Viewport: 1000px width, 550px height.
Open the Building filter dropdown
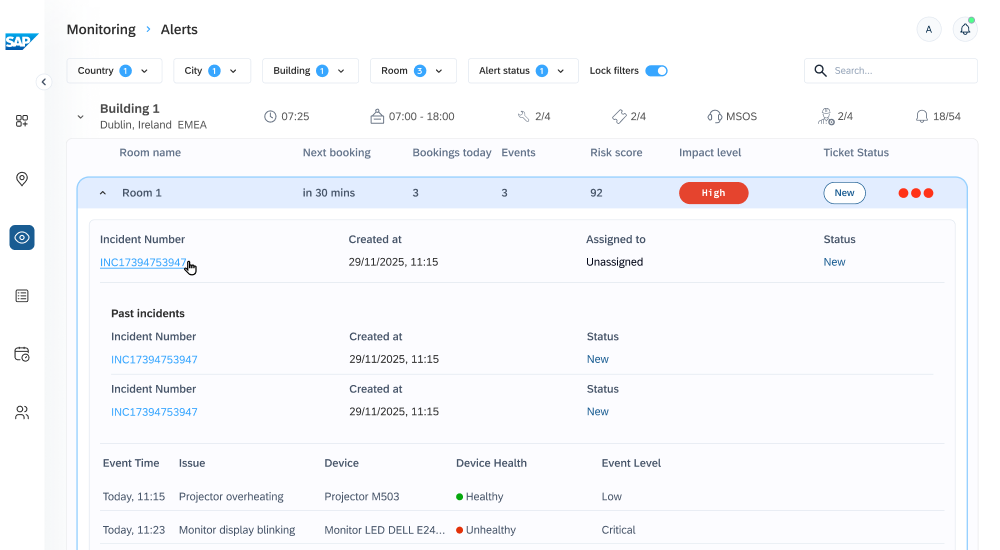point(310,71)
